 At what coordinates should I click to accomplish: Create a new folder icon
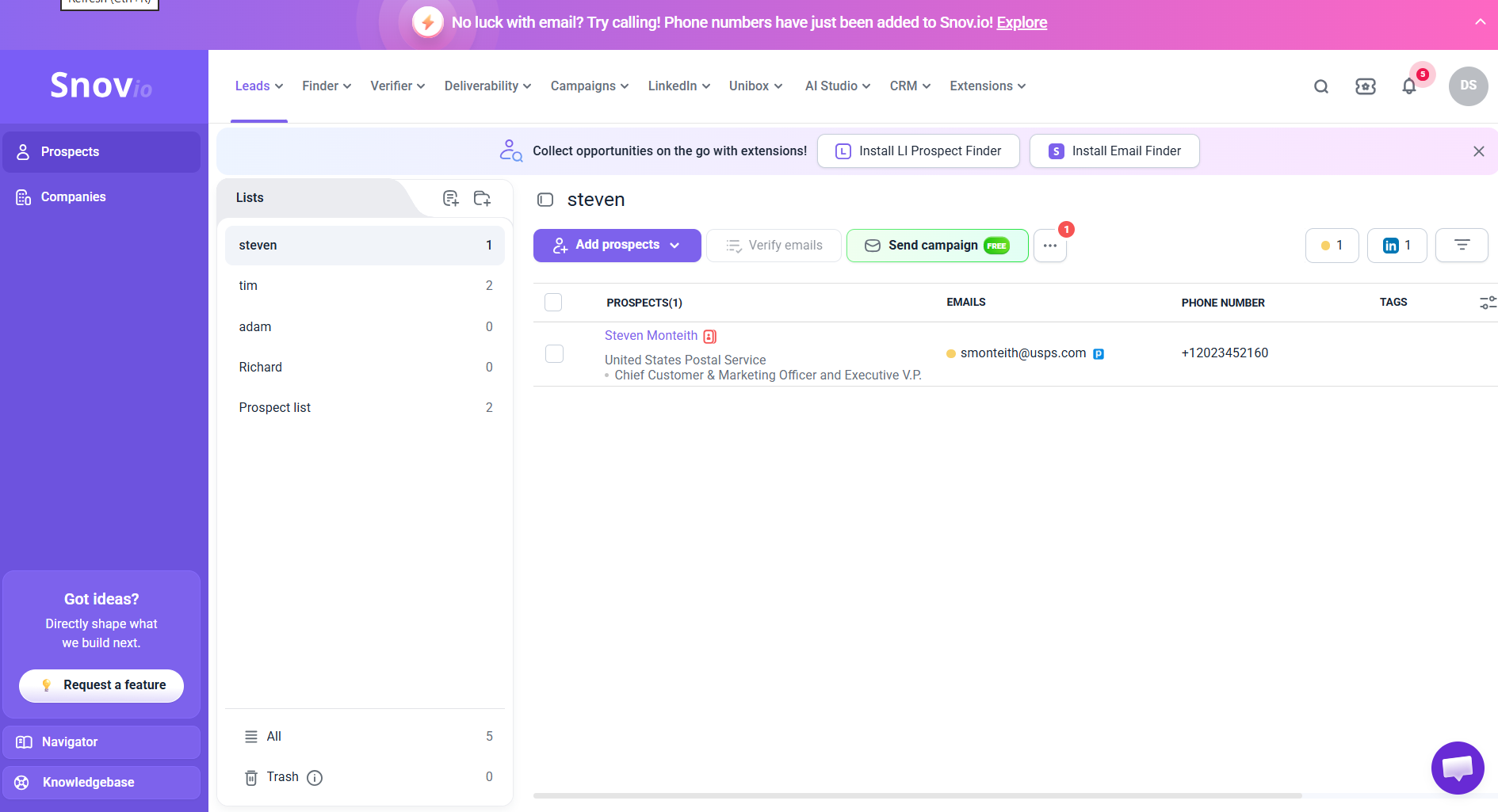[x=482, y=198]
